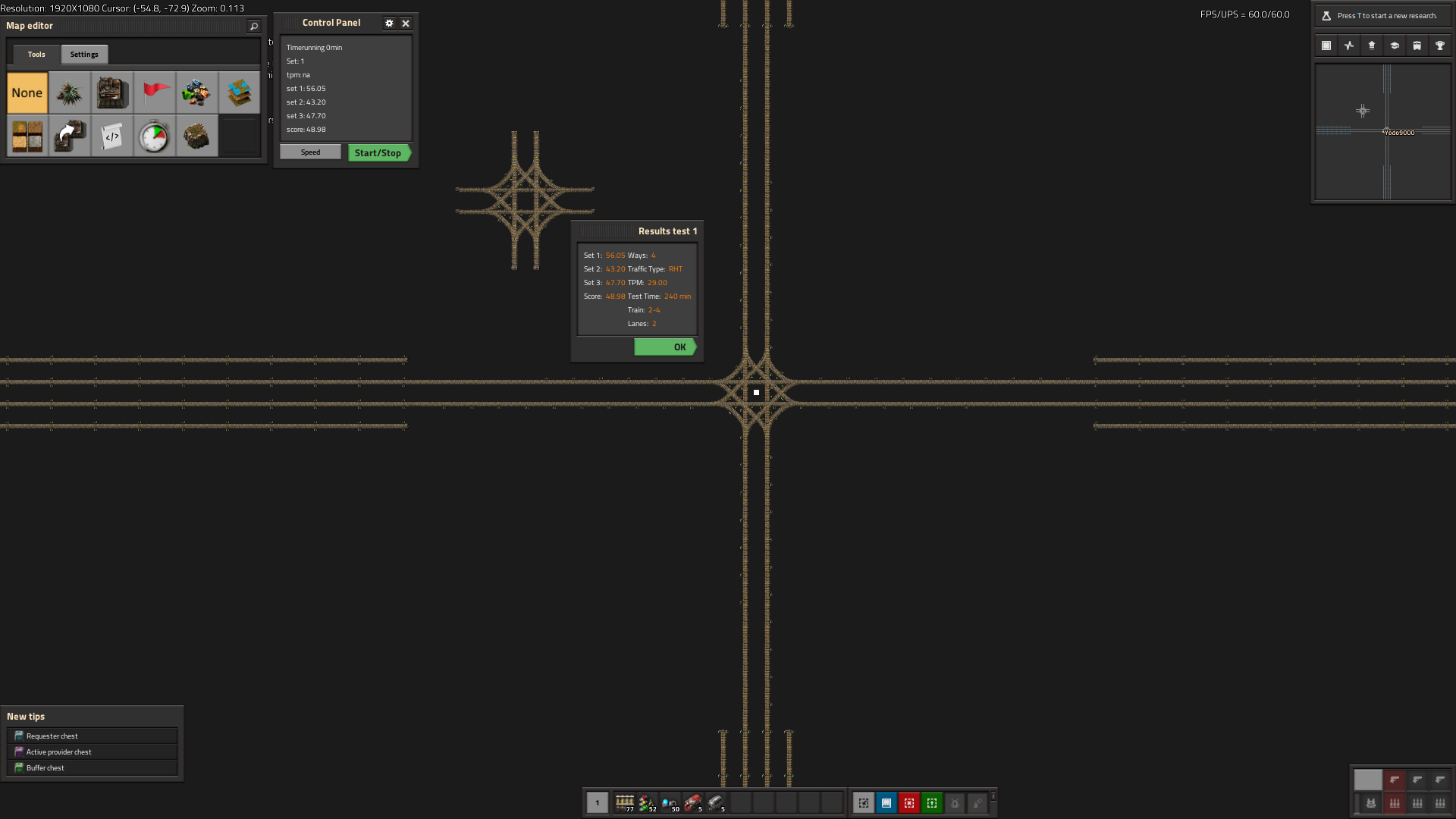This screenshot has width=1456, height=819.
Task: Select the terrain tiles tool
Action: tap(239, 93)
